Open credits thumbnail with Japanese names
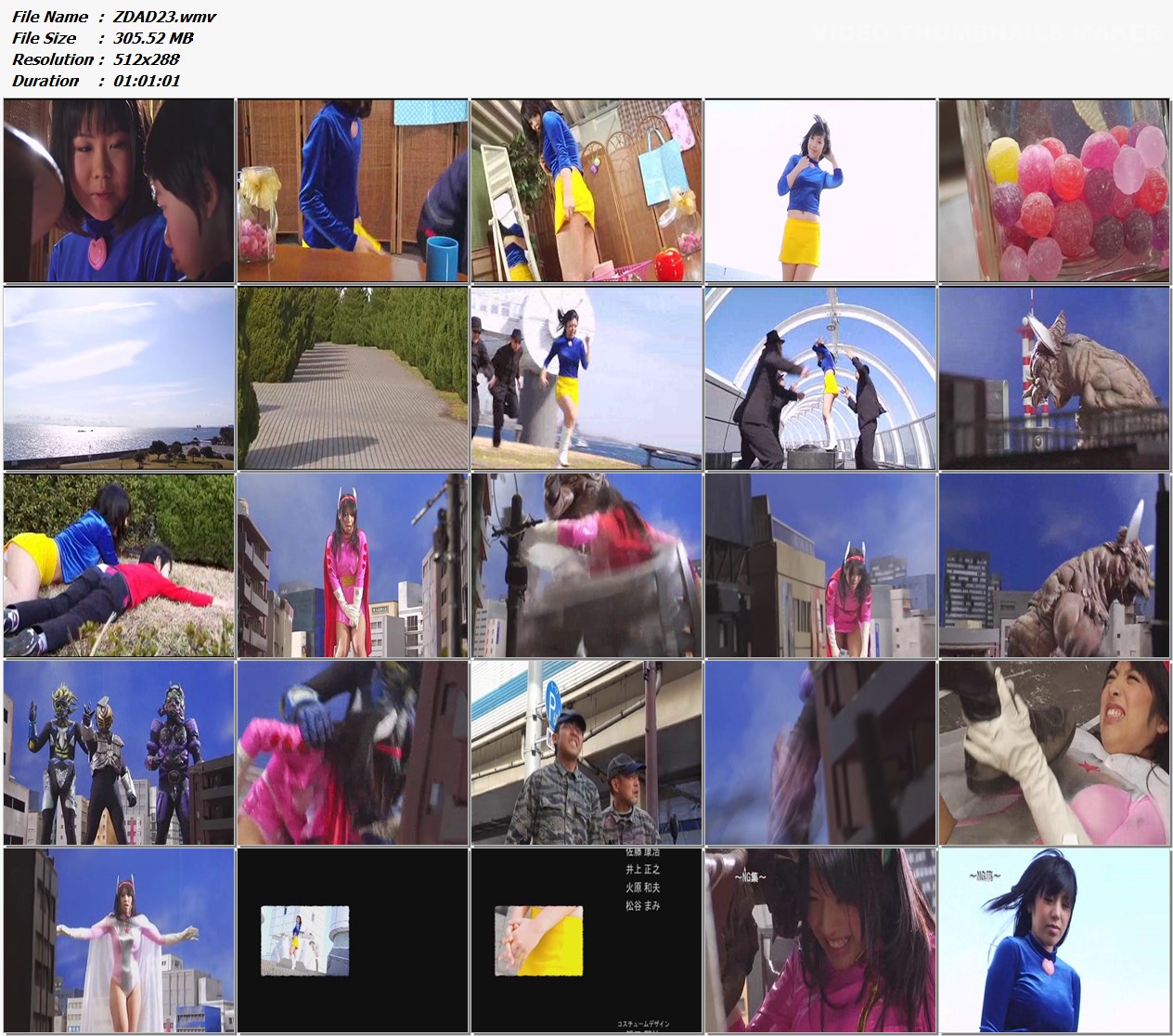This screenshot has height=1036, width=1173. 586,940
